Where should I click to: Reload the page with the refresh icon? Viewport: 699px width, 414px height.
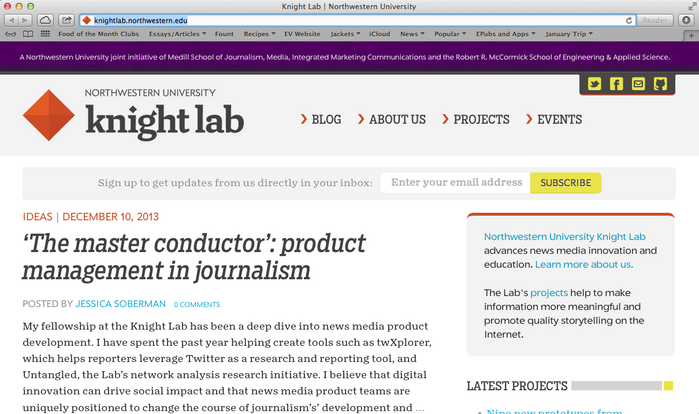coord(629,20)
